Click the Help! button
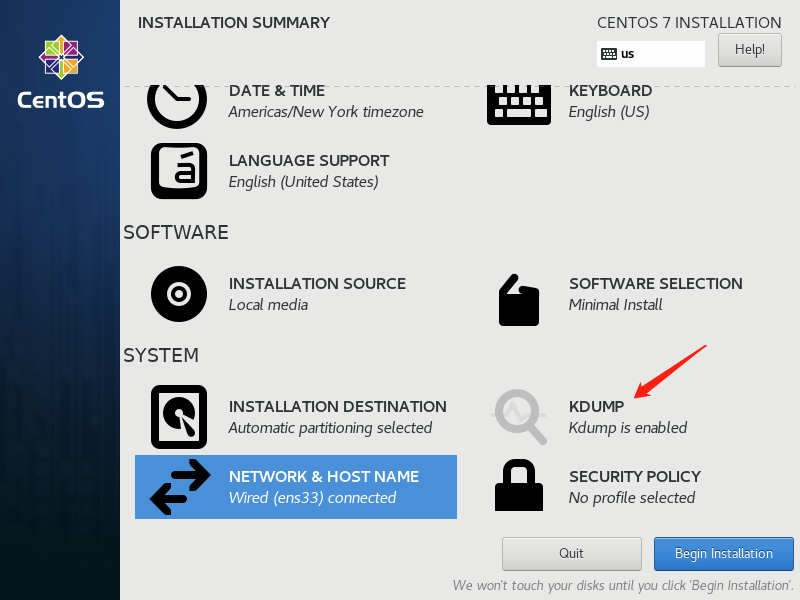 749,50
